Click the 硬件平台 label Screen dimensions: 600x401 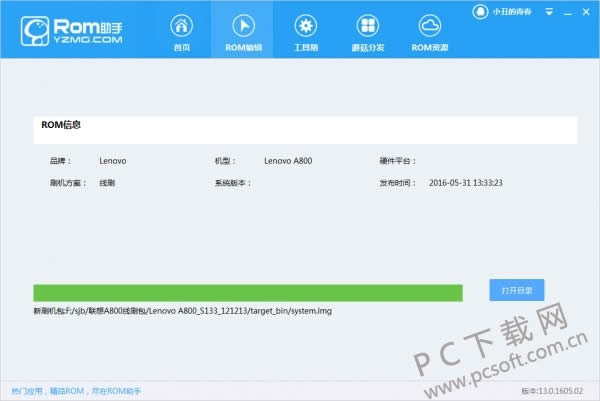[x=397, y=161]
